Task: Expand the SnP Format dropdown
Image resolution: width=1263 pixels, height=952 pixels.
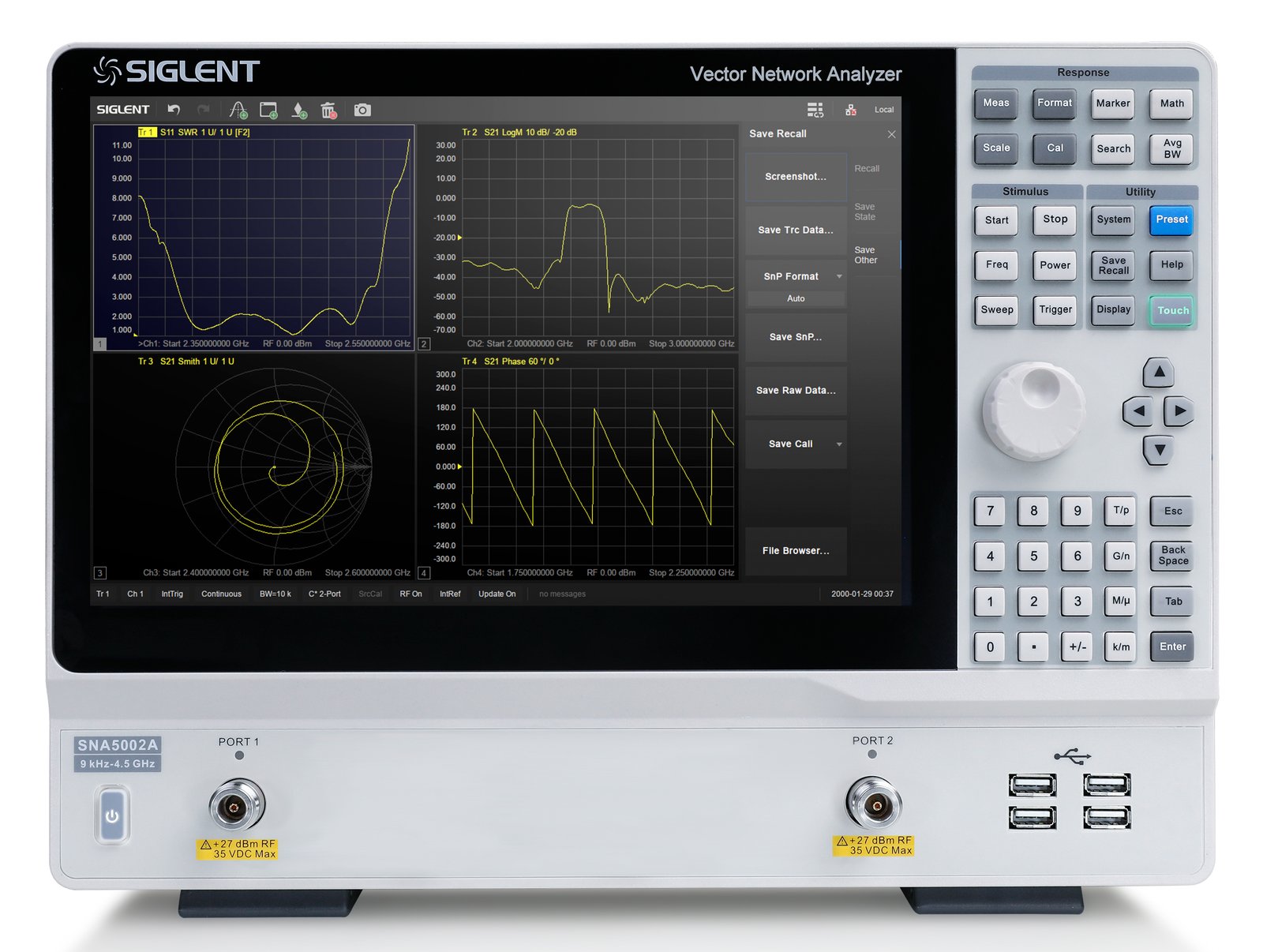Action: 796,276
